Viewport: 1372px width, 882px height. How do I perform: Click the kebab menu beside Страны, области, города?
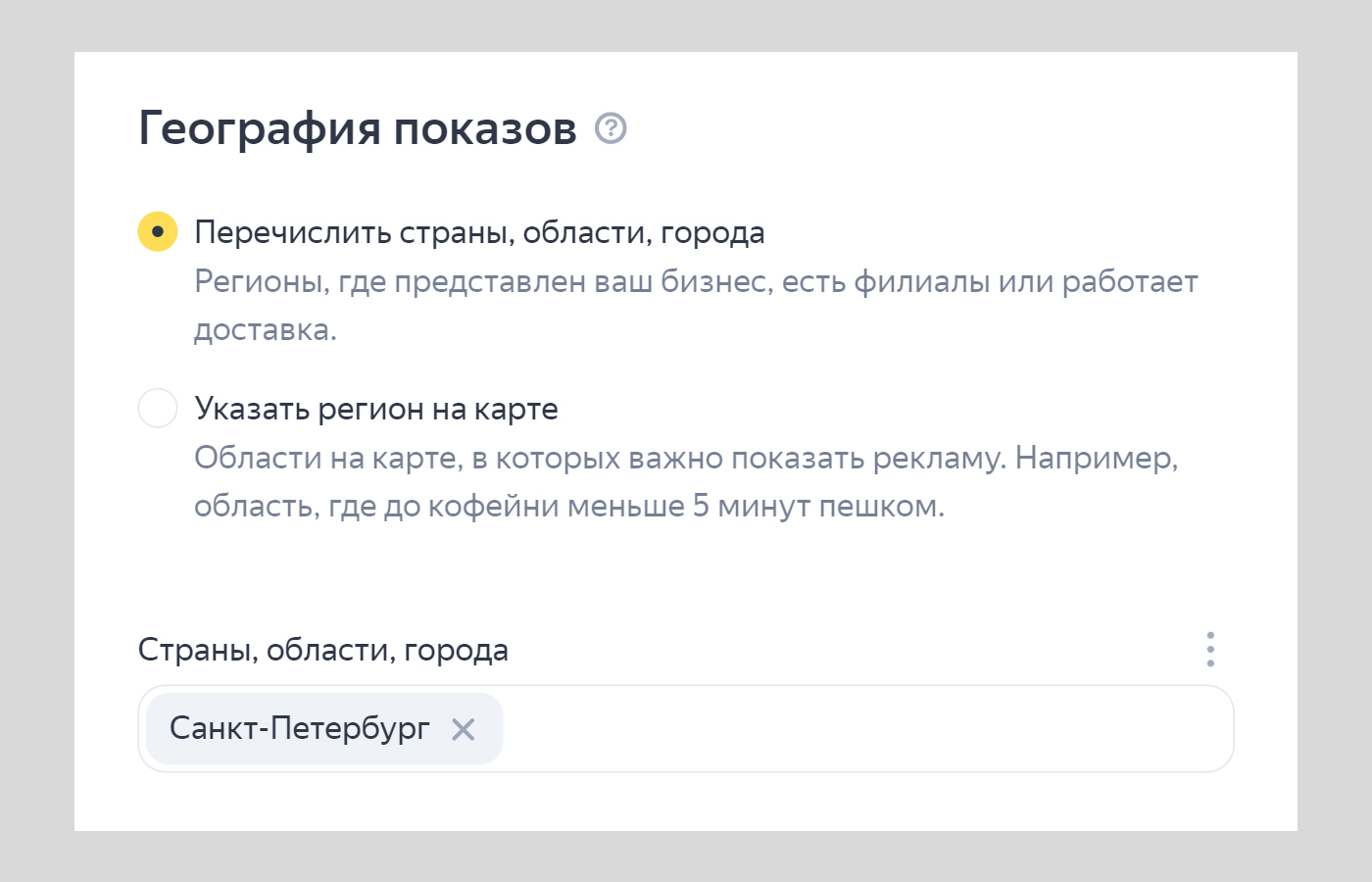point(1210,649)
